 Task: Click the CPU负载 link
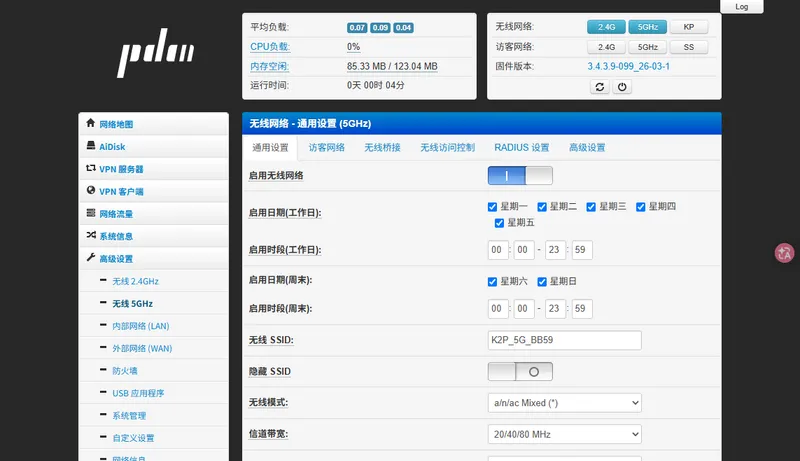270,46
